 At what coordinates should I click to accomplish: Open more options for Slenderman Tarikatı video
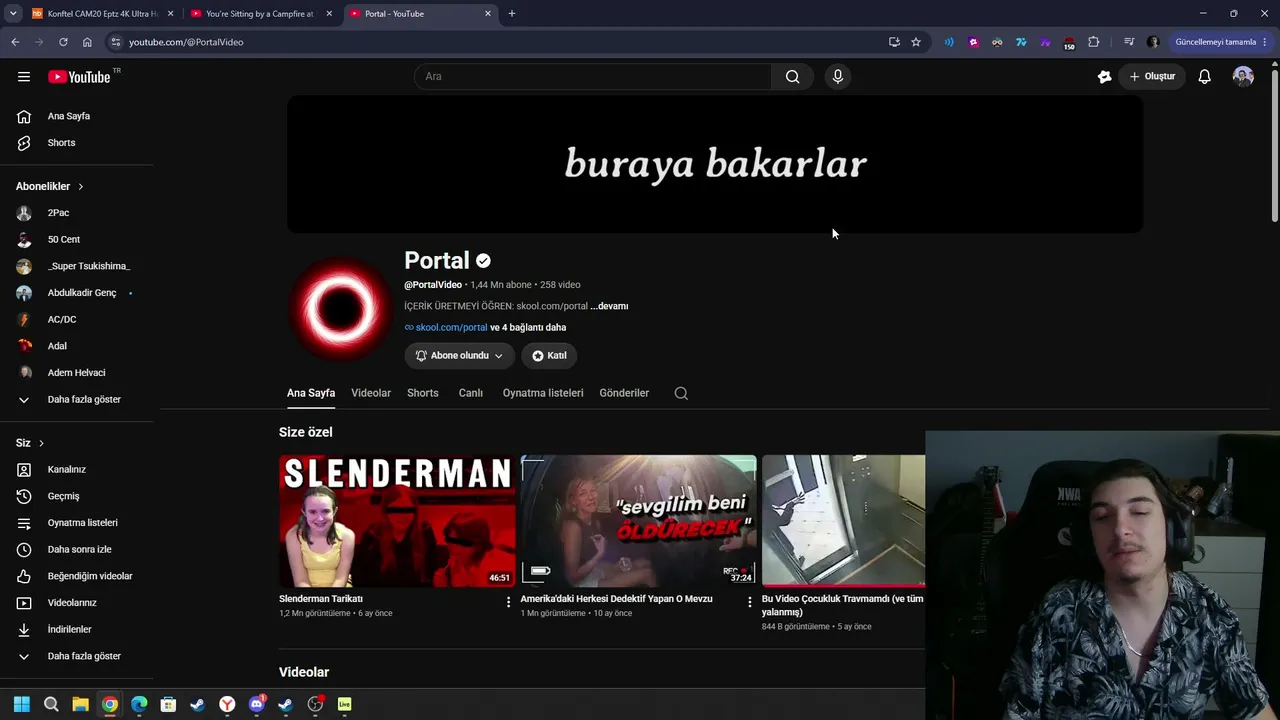tap(508, 602)
